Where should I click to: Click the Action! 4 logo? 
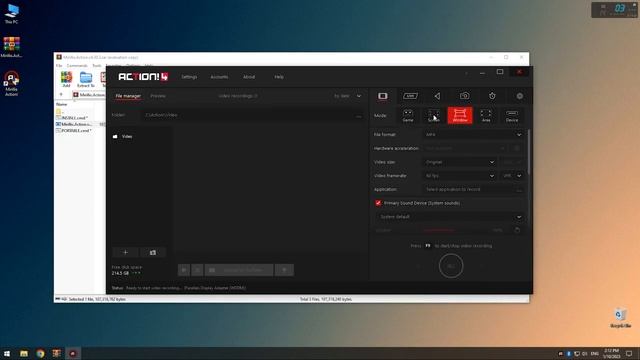click(143, 77)
